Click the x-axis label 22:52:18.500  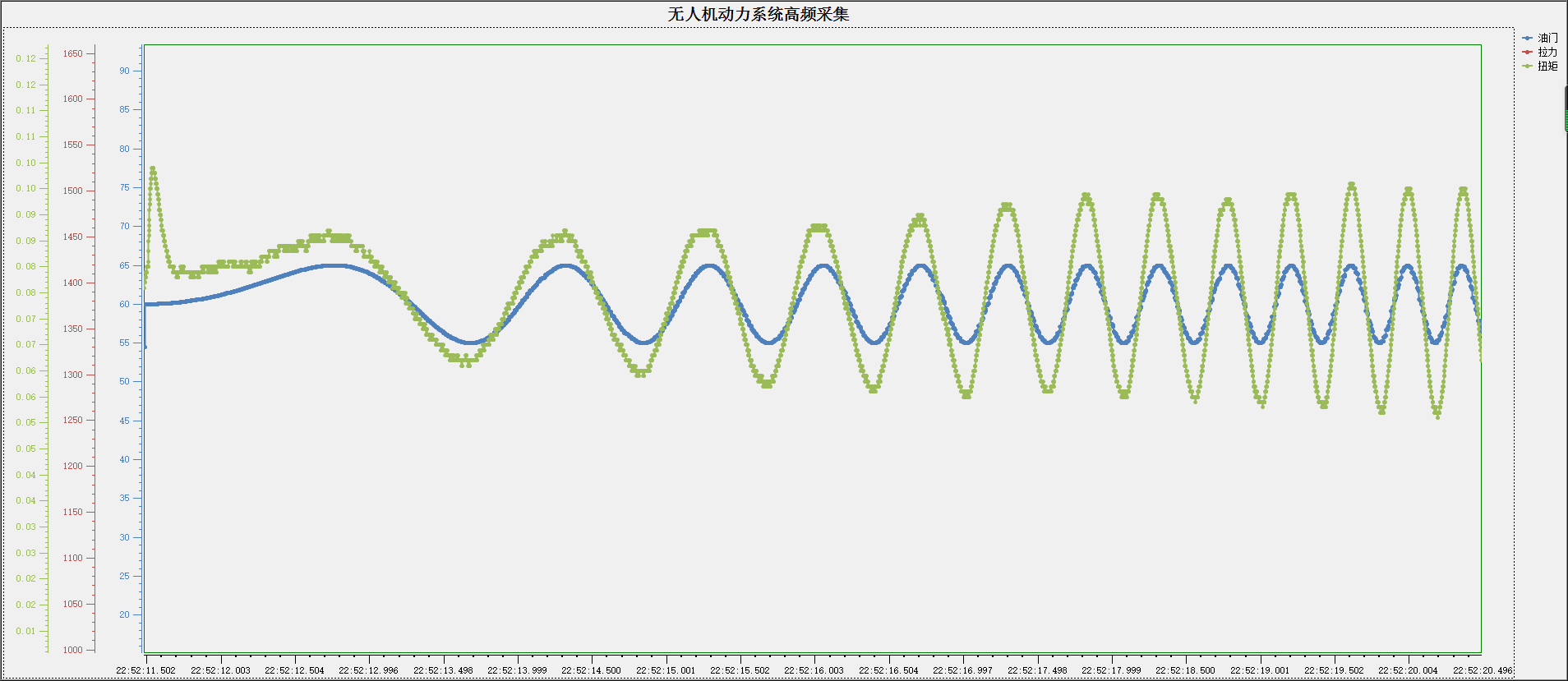pyautogui.click(x=1185, y=670)
